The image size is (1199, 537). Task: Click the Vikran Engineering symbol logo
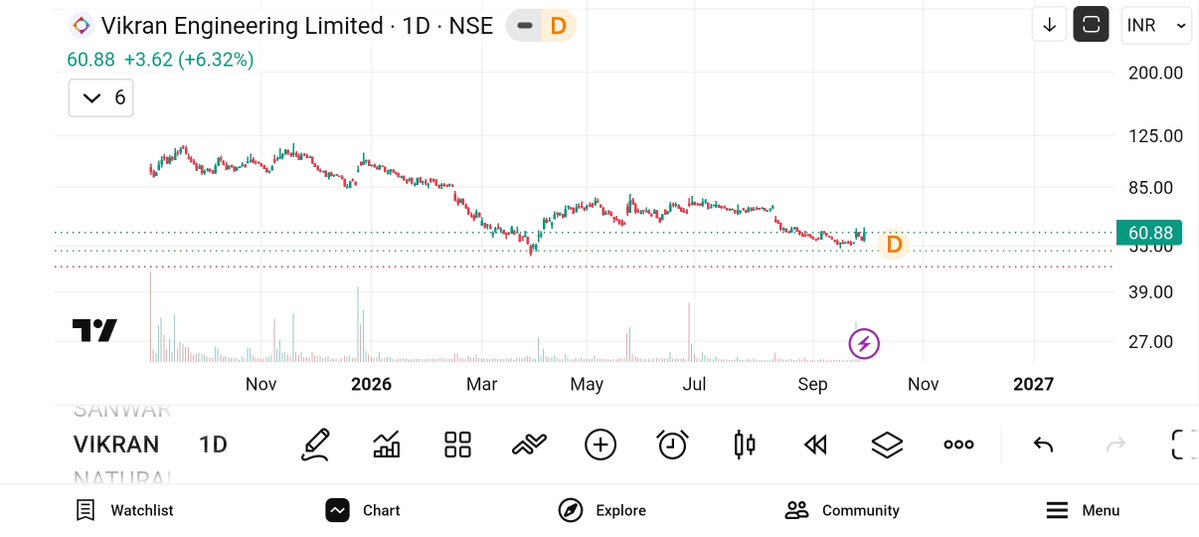80,26
